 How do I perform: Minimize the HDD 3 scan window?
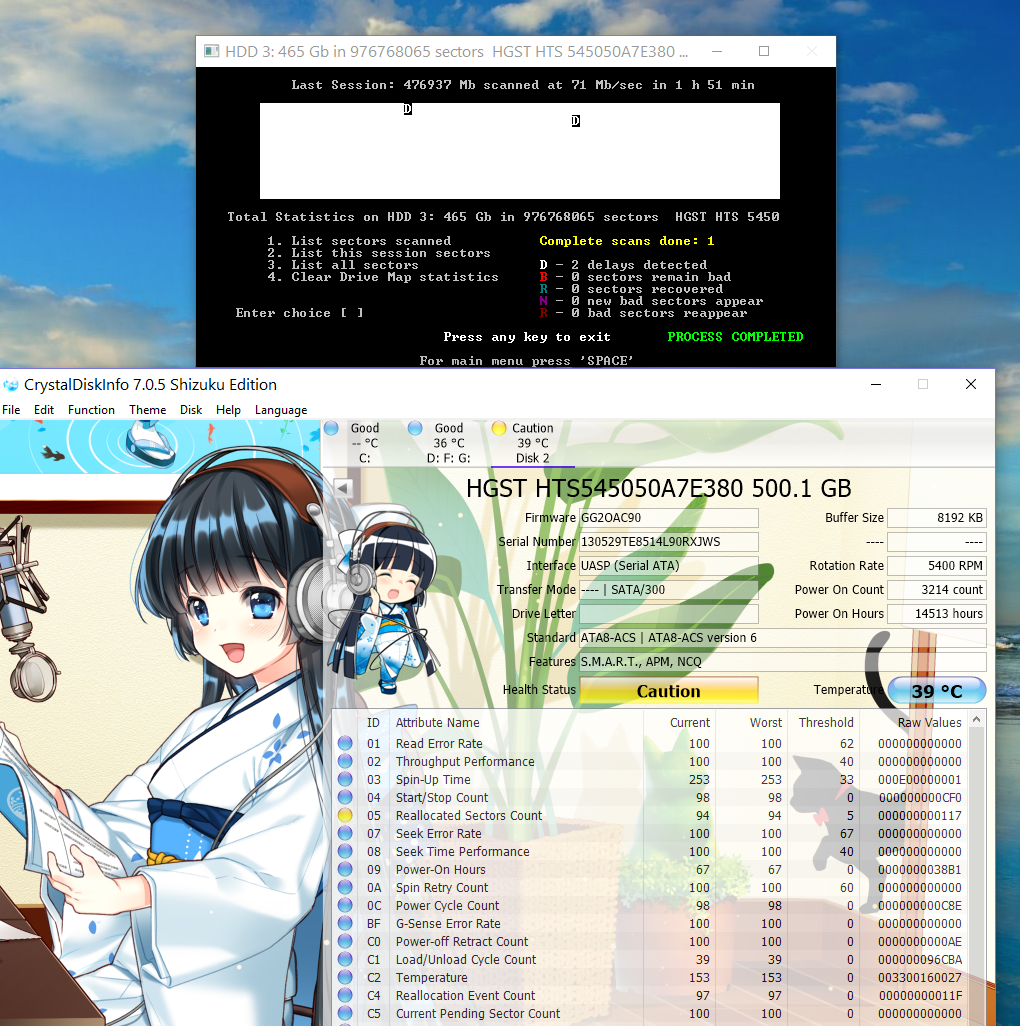pos(717,51)
